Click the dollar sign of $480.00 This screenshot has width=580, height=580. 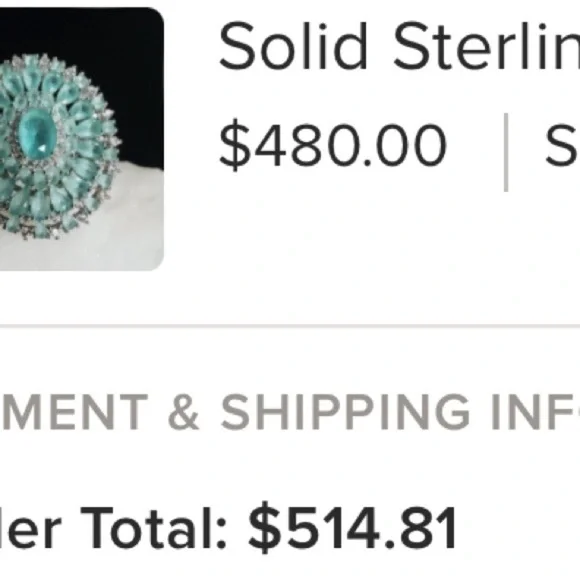(x=235, y=145)
